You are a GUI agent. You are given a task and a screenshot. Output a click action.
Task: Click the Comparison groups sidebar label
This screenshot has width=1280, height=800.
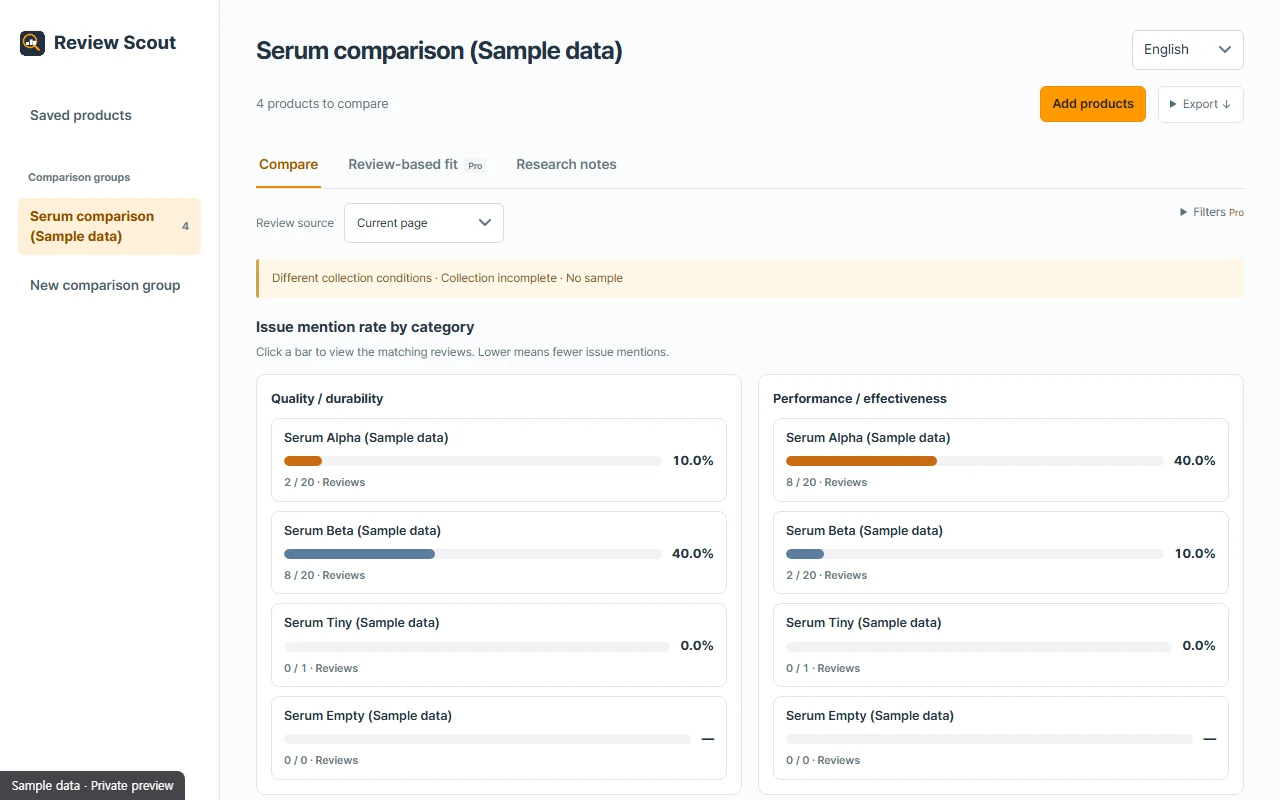click(x=79, y=177)
